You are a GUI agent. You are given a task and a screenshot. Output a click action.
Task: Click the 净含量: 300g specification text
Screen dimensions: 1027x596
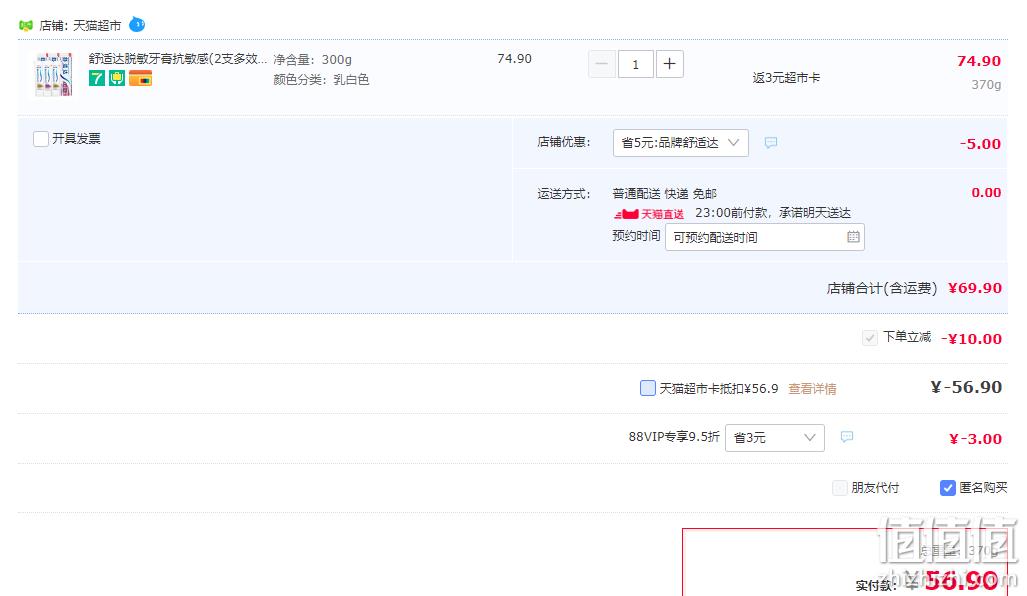tap(312, 60)
